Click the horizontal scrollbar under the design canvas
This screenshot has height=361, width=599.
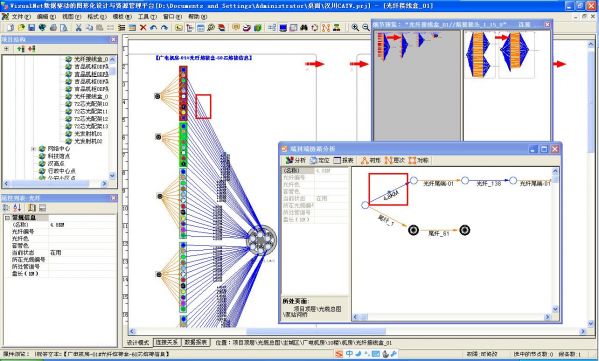[357, 331]
